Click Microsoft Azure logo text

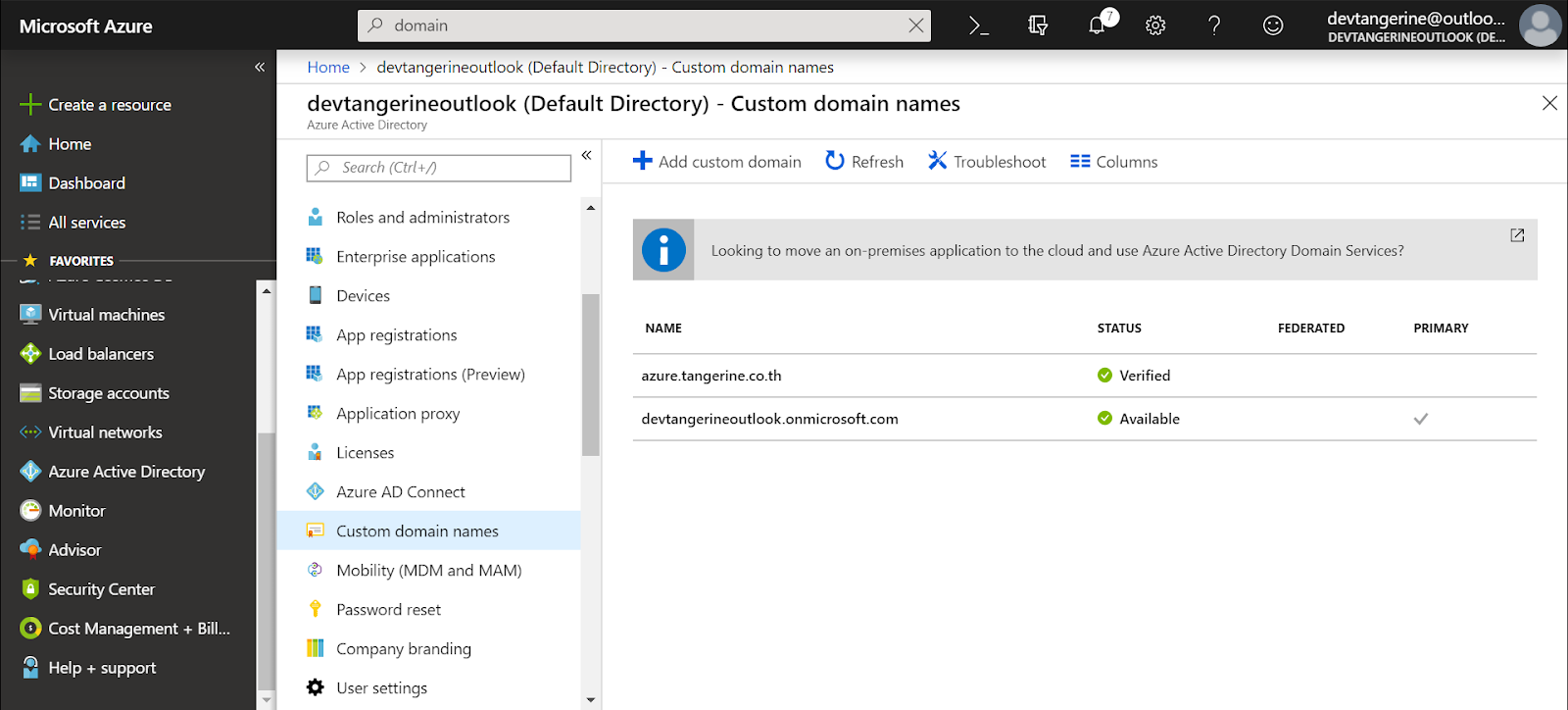tap(86, 26)
